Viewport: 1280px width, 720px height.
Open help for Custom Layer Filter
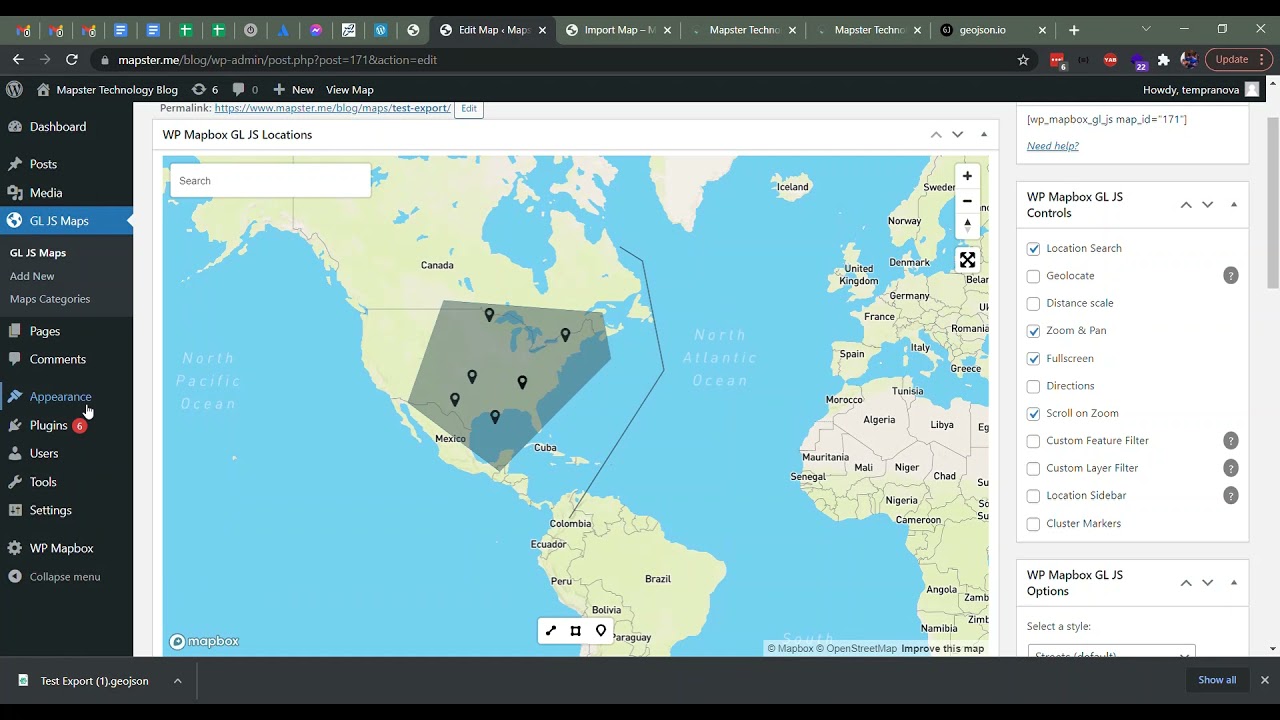coord(1231,468)
